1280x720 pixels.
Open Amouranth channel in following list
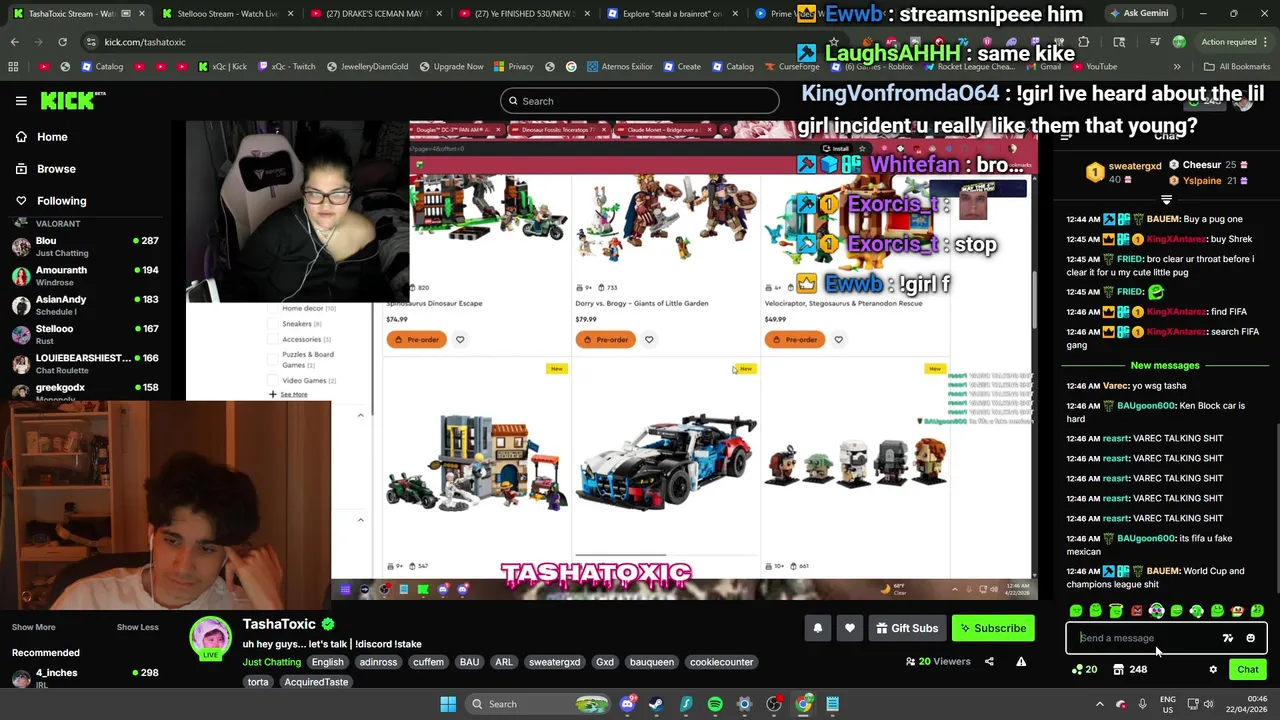(86, 276)
